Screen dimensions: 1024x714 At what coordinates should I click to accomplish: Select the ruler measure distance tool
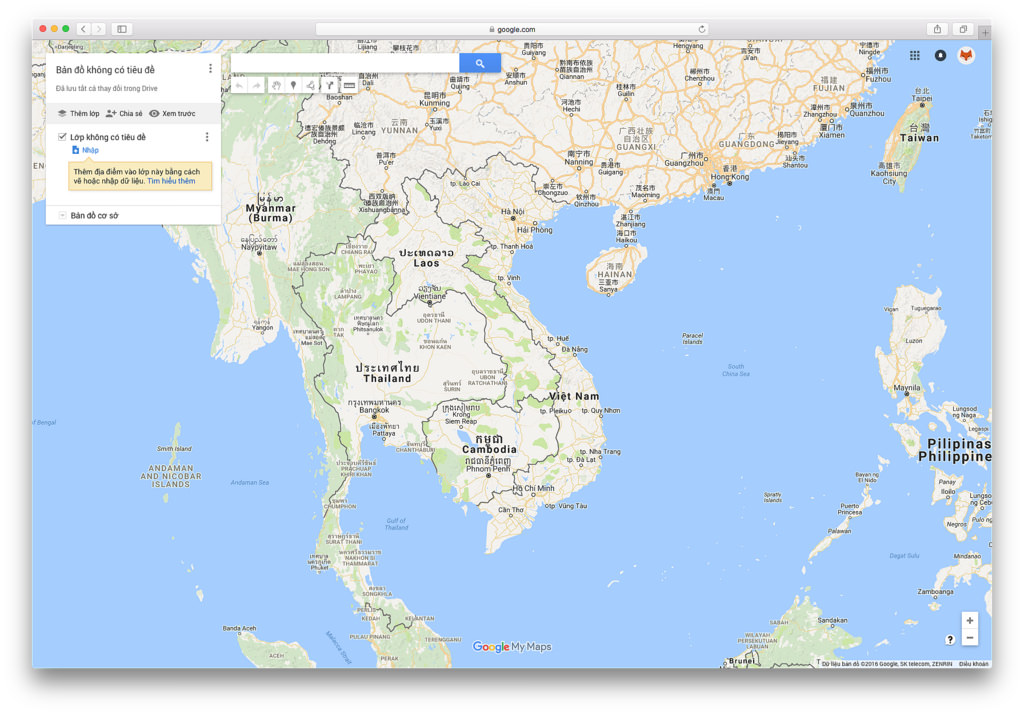(x=349, y=85)
